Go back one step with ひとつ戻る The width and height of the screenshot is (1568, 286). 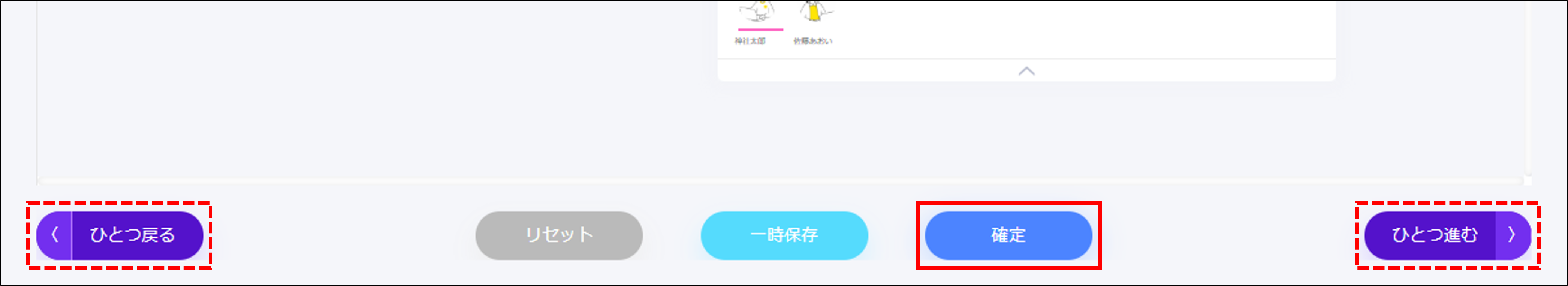point(120,235)
